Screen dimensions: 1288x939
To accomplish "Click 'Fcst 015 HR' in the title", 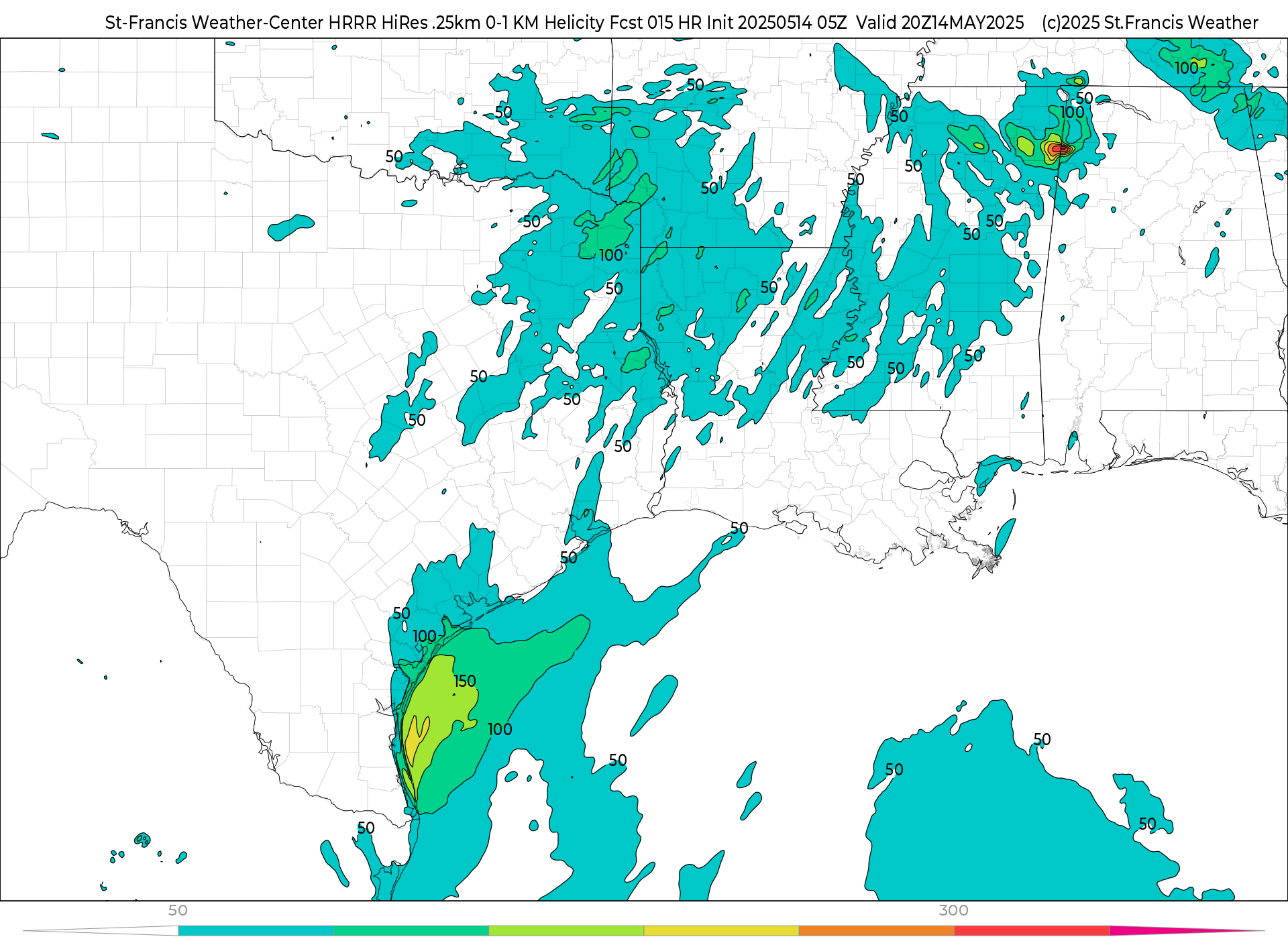I will (x=655, y=23).
